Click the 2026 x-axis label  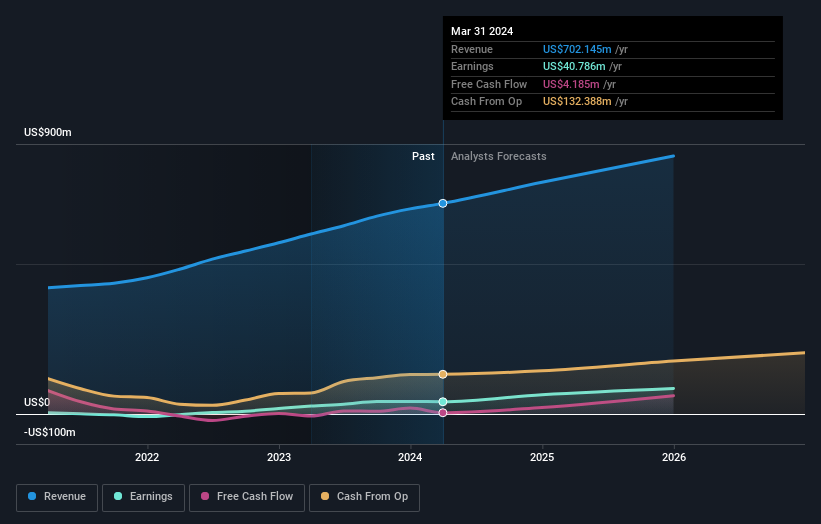point(674,457)
